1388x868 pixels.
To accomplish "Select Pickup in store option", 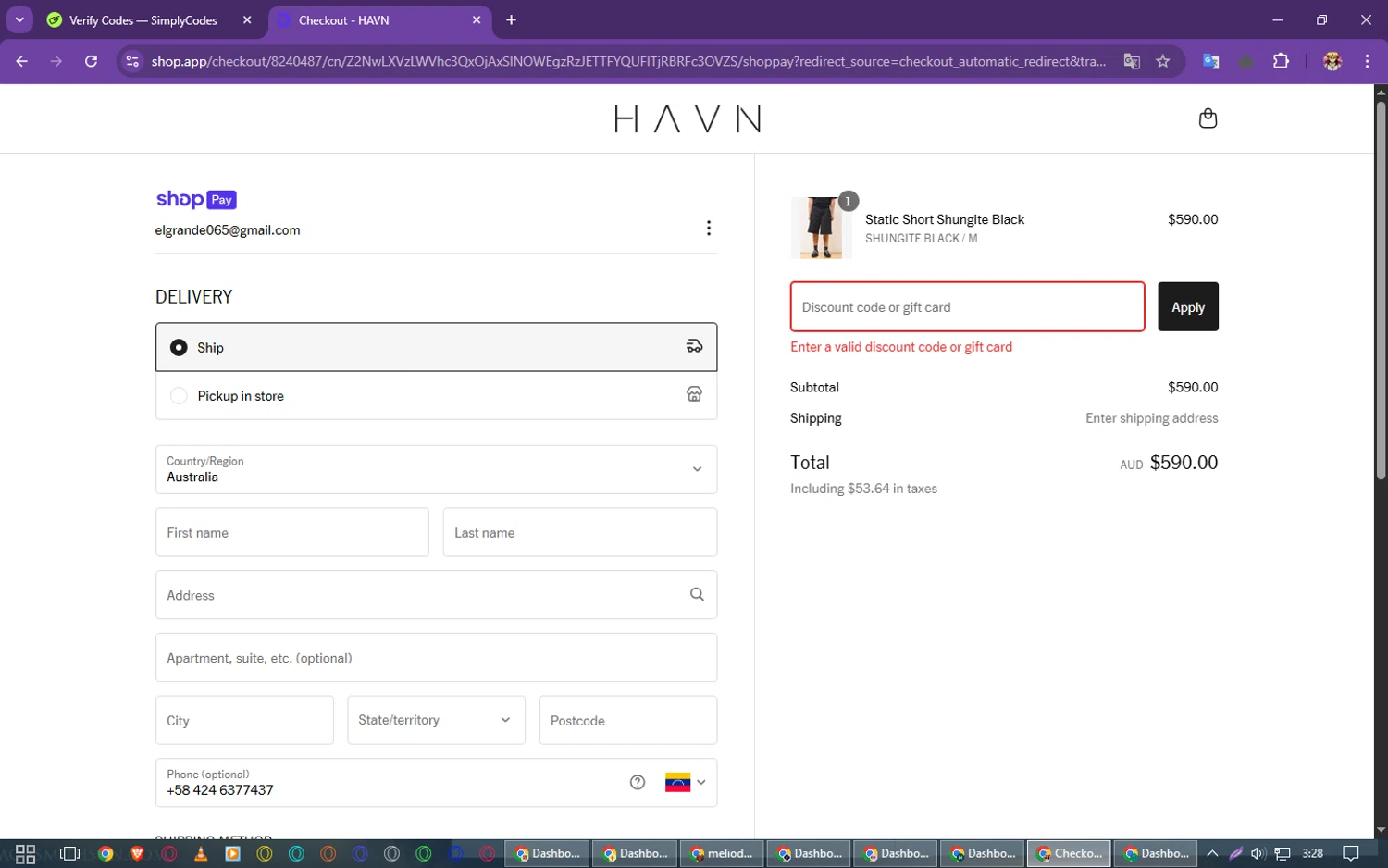I will click(x=436, y=395).
